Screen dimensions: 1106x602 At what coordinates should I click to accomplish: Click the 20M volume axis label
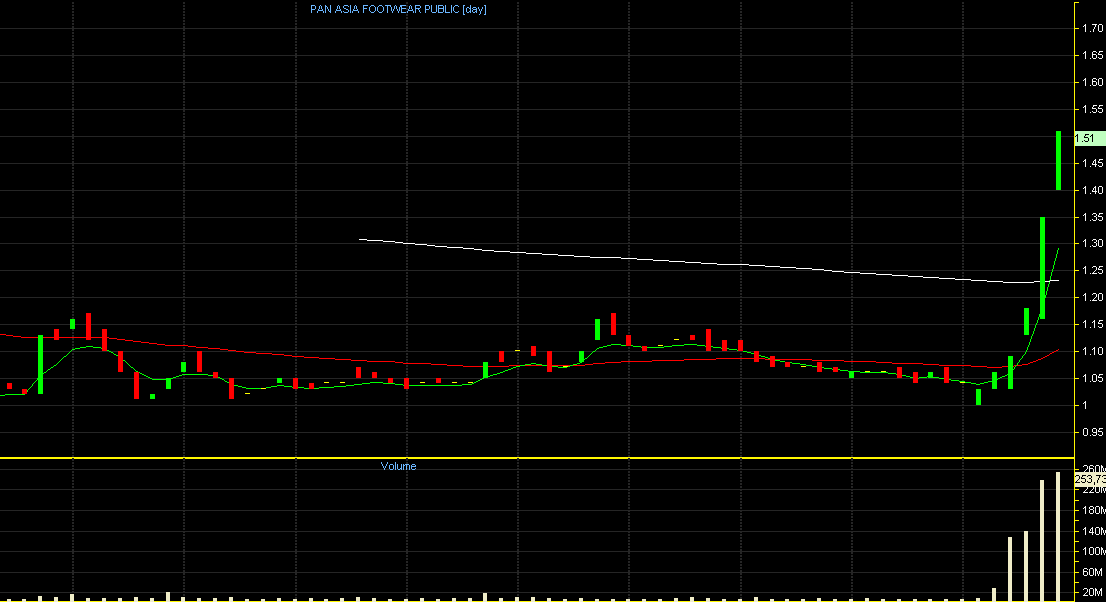[1093, 592]
